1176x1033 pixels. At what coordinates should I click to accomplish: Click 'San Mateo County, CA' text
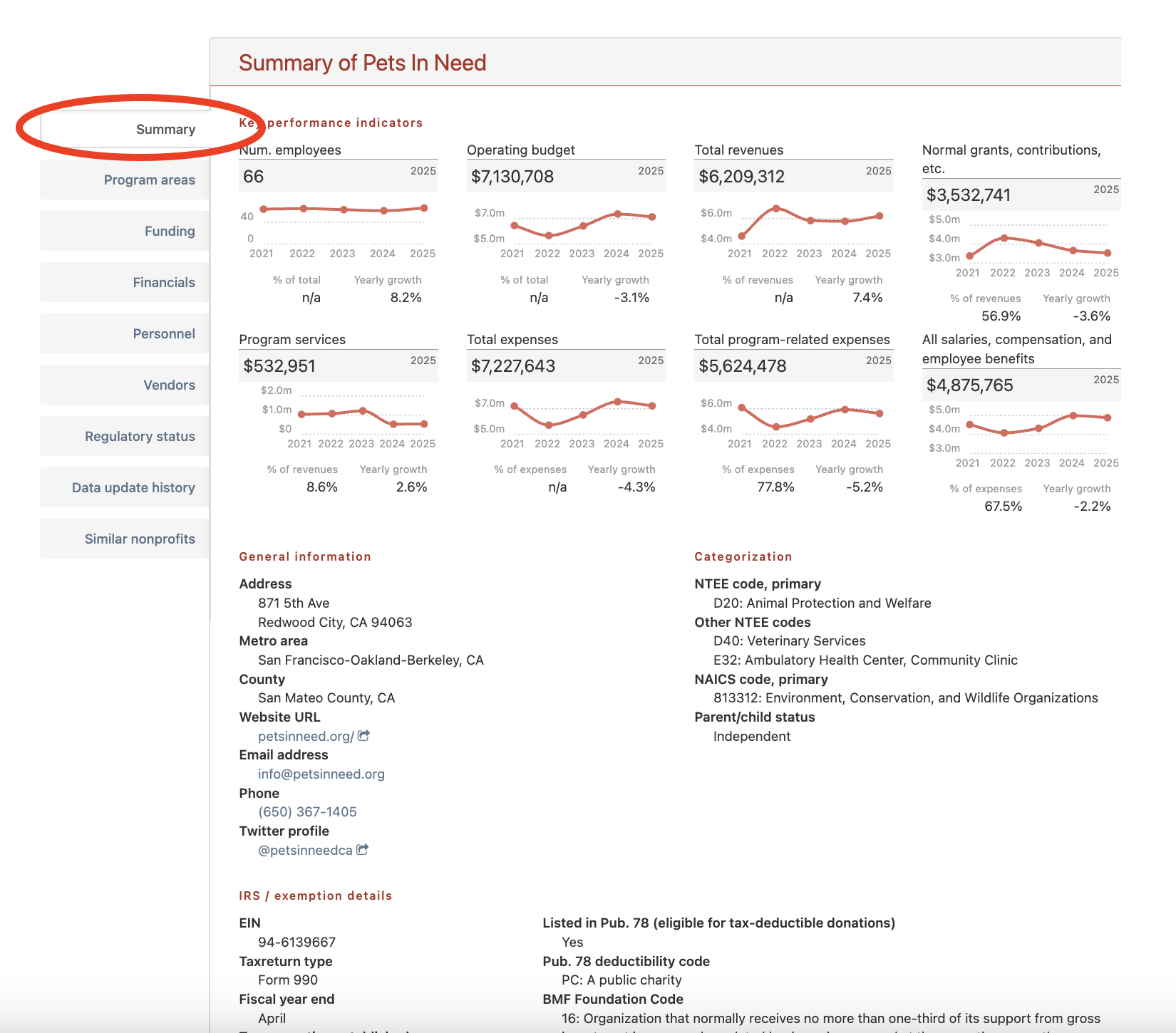pyautogui.click(x=326, y=697)
